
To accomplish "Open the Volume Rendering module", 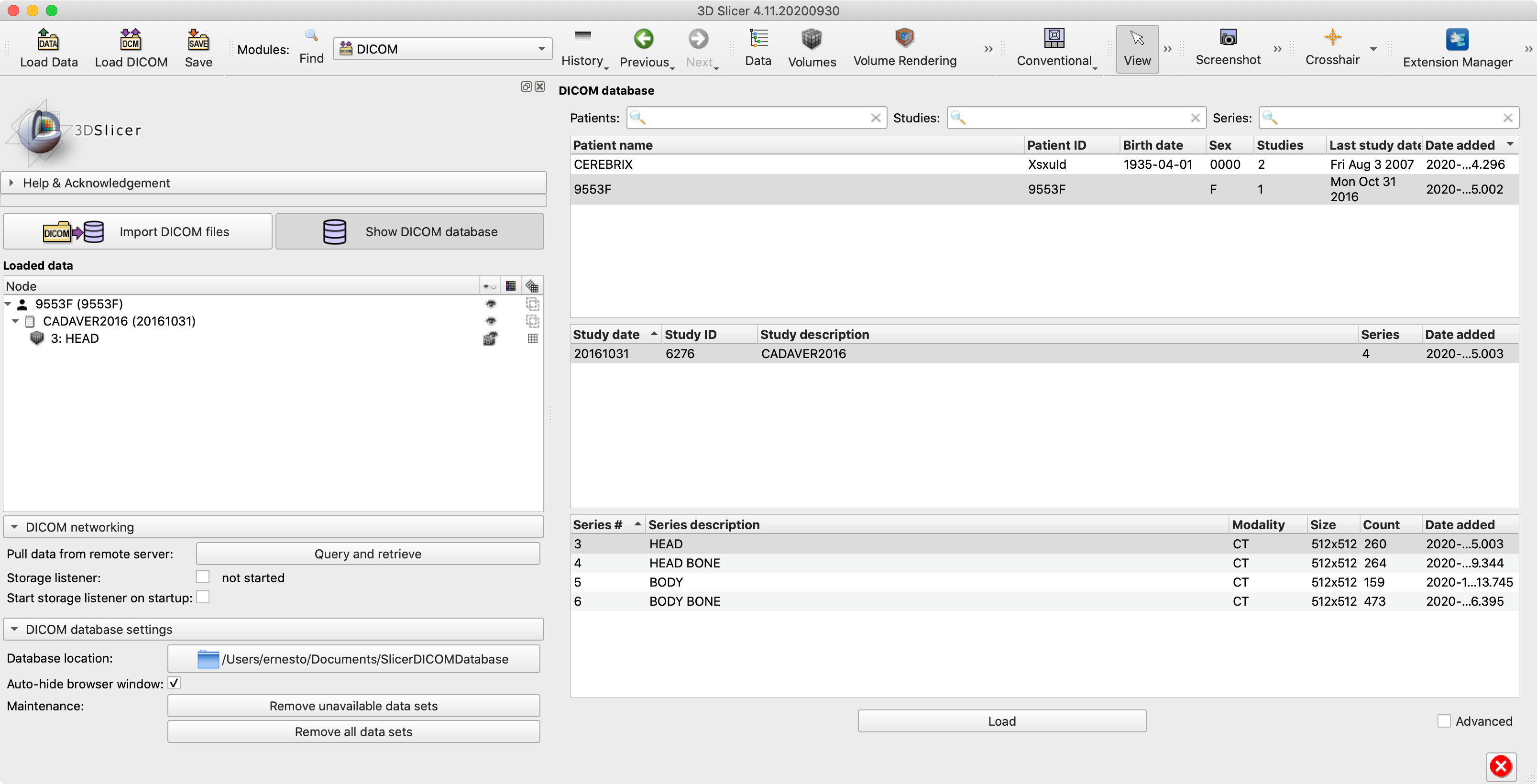I will point(904,48).
